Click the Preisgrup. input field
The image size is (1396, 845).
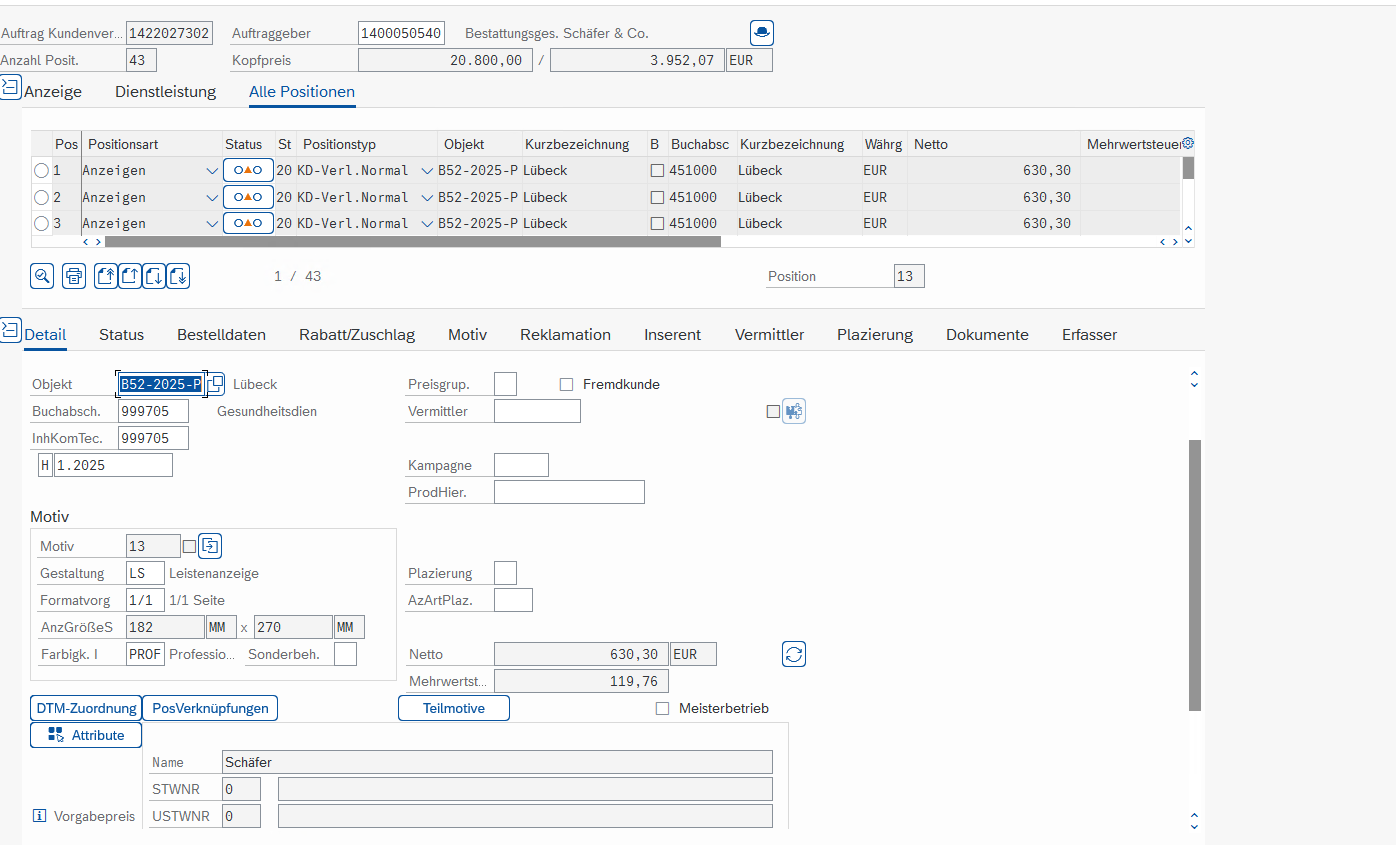pyautogui.click(x=506, y=384)
